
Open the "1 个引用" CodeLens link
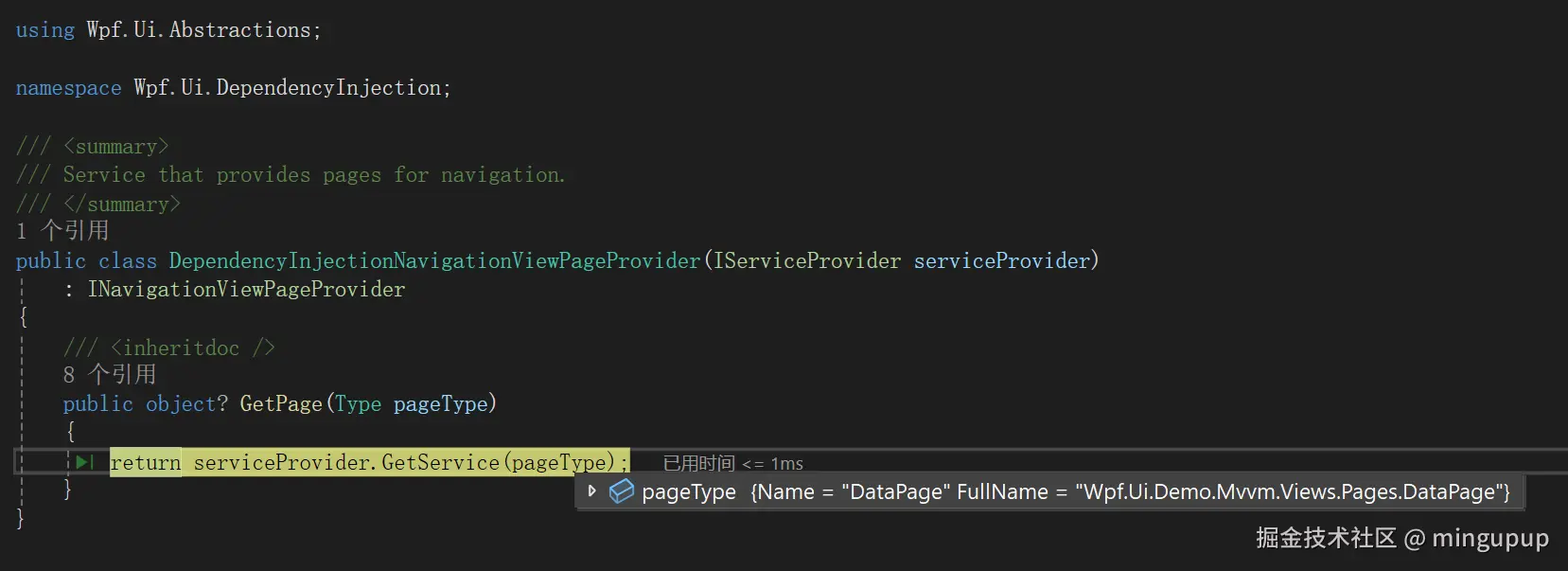(62, 230)
